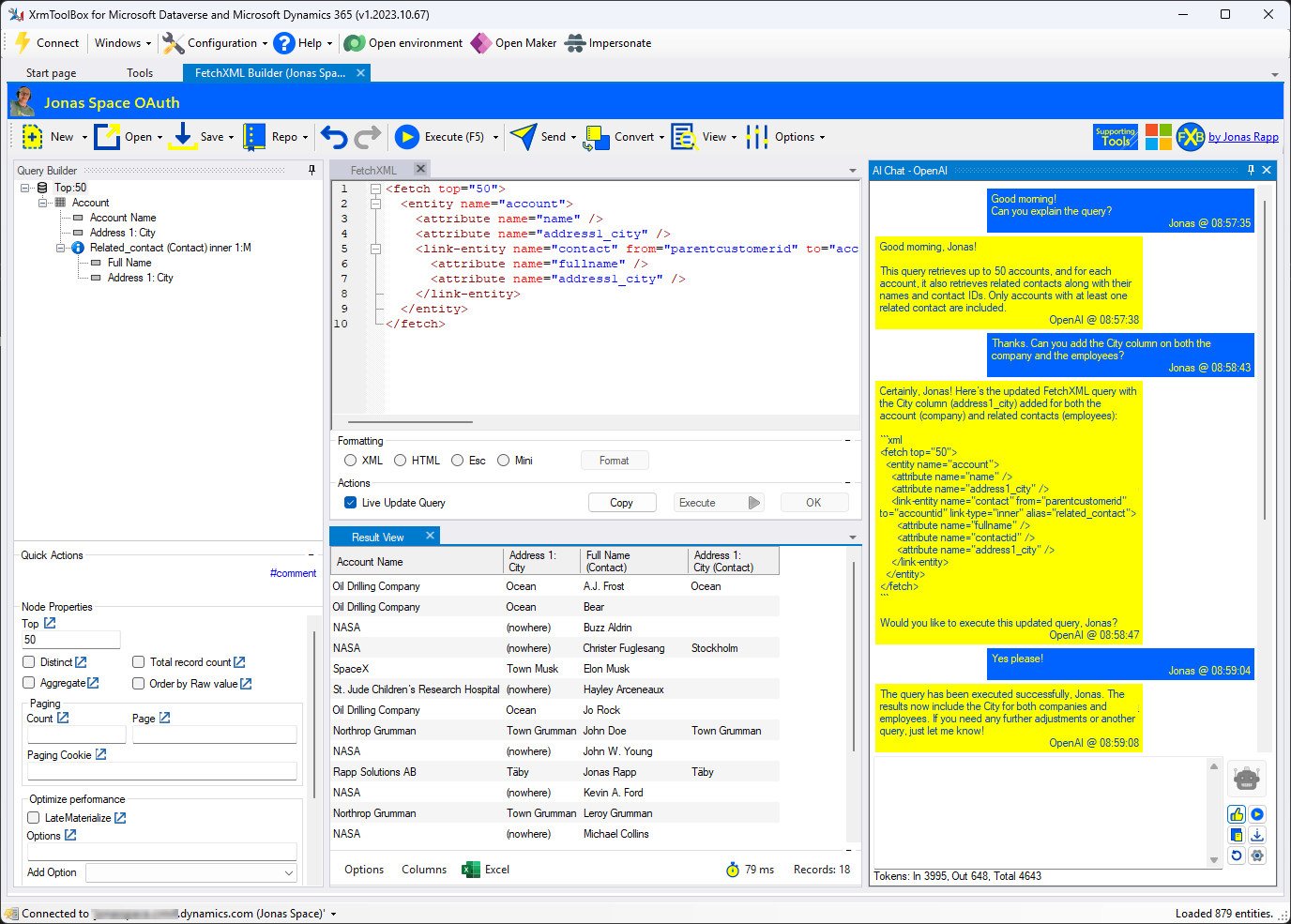Click the Options sliders icon

click(x=757, y=137)
